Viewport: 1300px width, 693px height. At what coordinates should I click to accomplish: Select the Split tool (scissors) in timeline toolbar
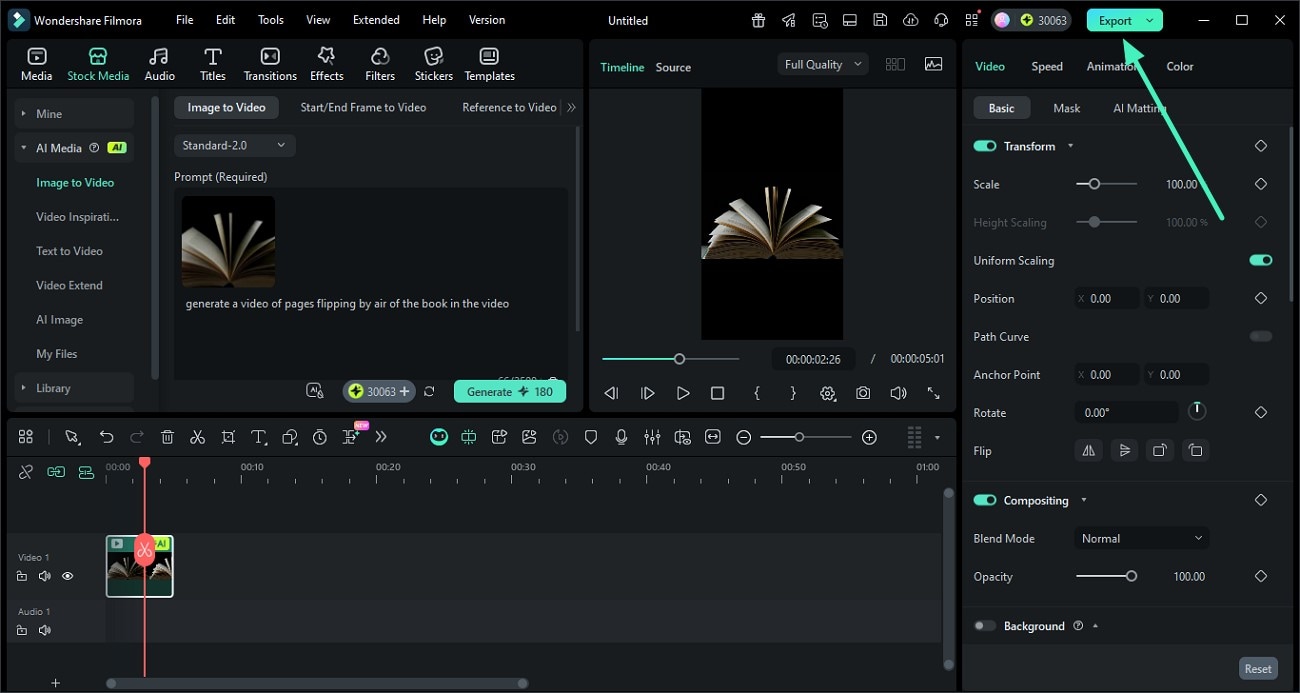[197, 437]
